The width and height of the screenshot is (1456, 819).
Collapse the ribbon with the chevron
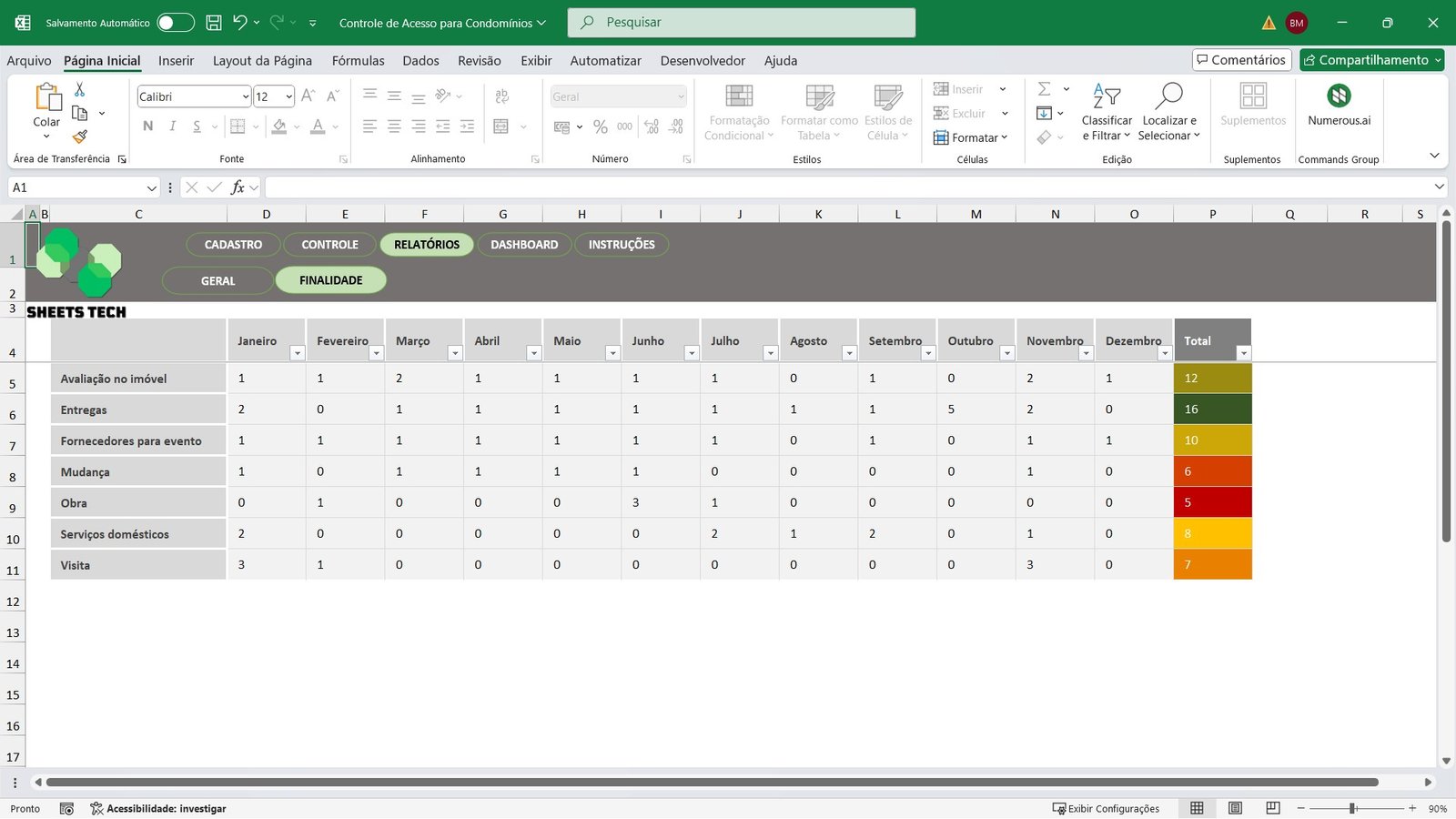1435,156
